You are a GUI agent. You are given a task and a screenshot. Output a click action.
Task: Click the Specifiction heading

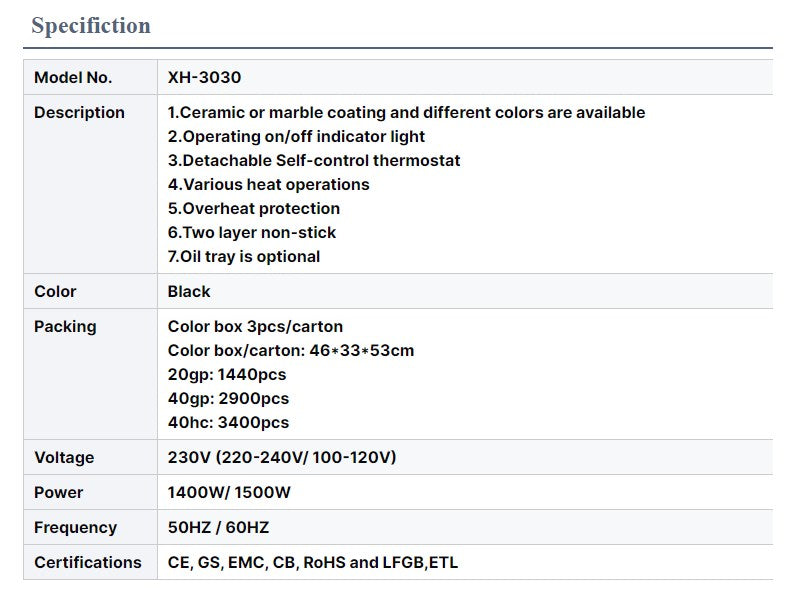click(x=91, y=26)
